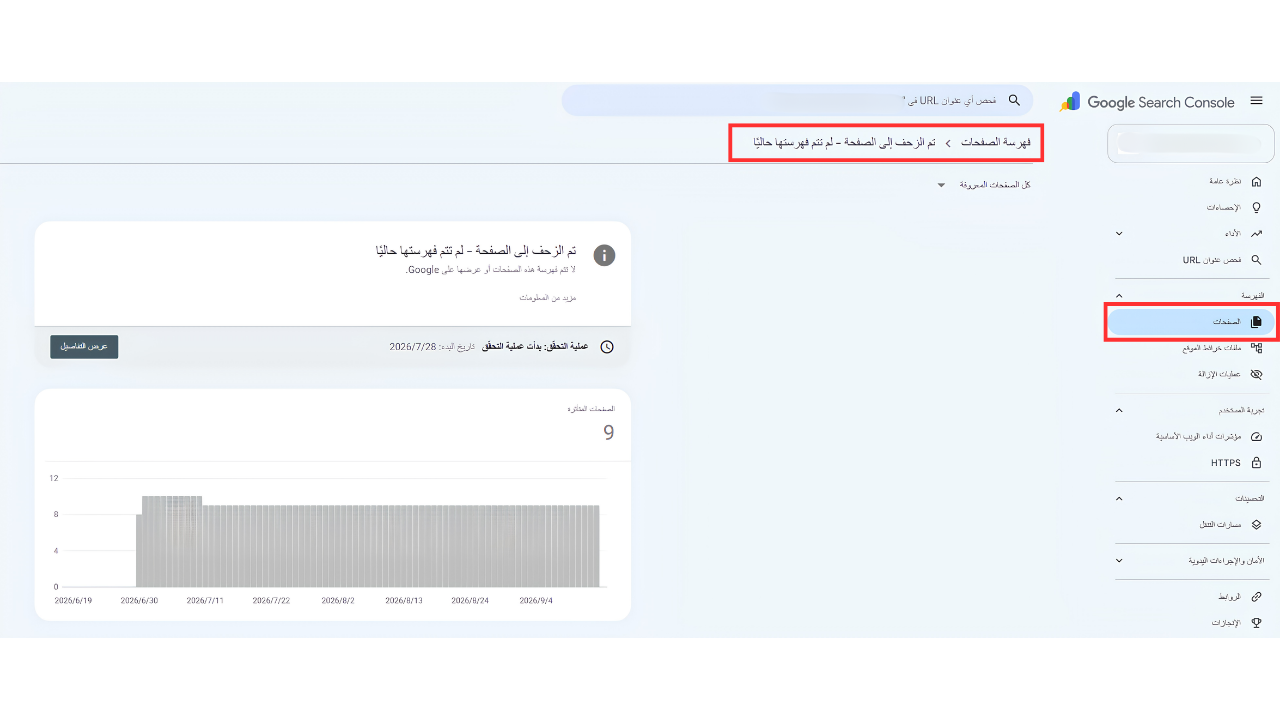Click the chart date label 2026/7/22
Screen dimensions: 1280x720
click(x=271, y=601)
